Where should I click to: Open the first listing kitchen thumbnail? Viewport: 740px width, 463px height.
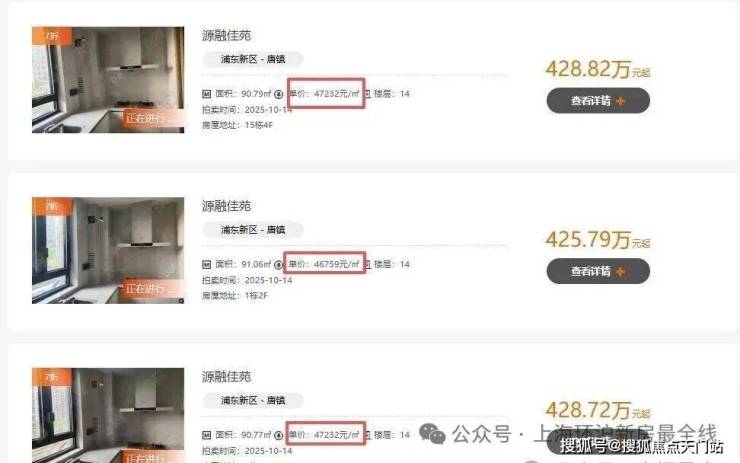click(108, 80)
